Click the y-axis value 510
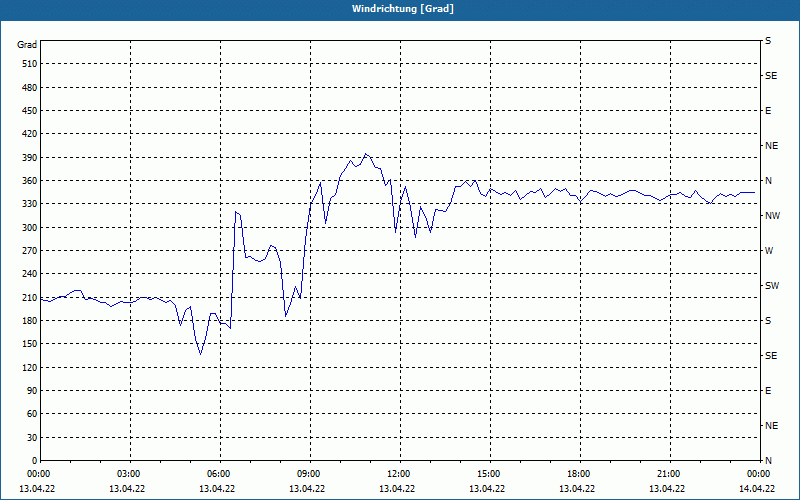This screenshot has height=500, width=800. coord(30,64)
